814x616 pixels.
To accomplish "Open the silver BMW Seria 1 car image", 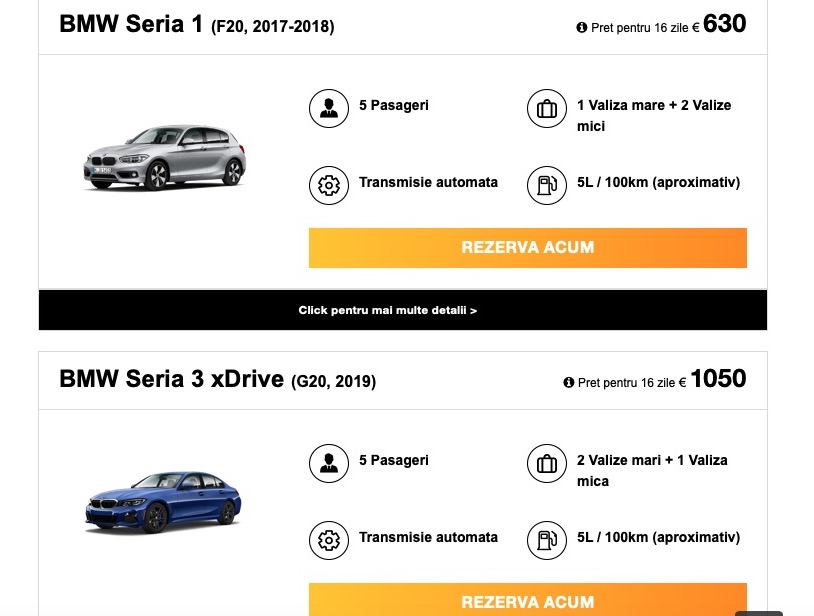I will click(165, 158).
